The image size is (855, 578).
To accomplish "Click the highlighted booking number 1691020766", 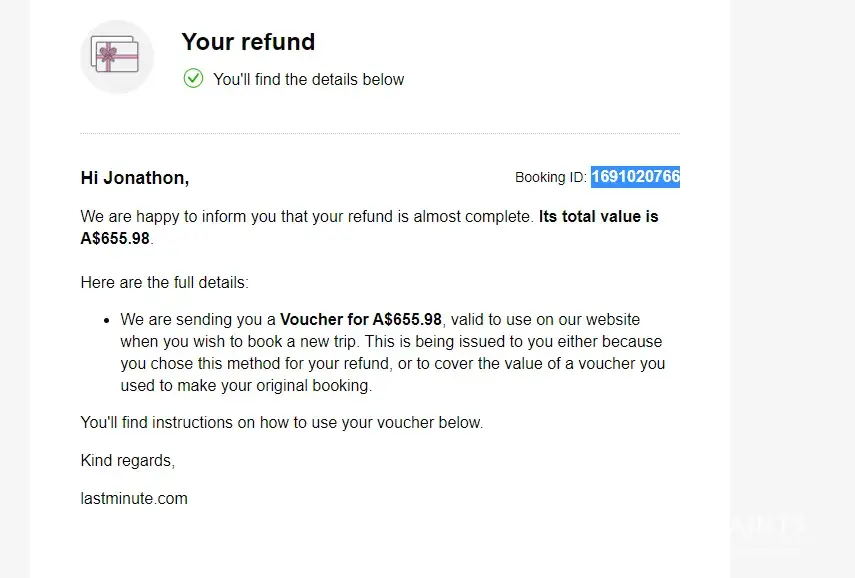I will point(635,177).
